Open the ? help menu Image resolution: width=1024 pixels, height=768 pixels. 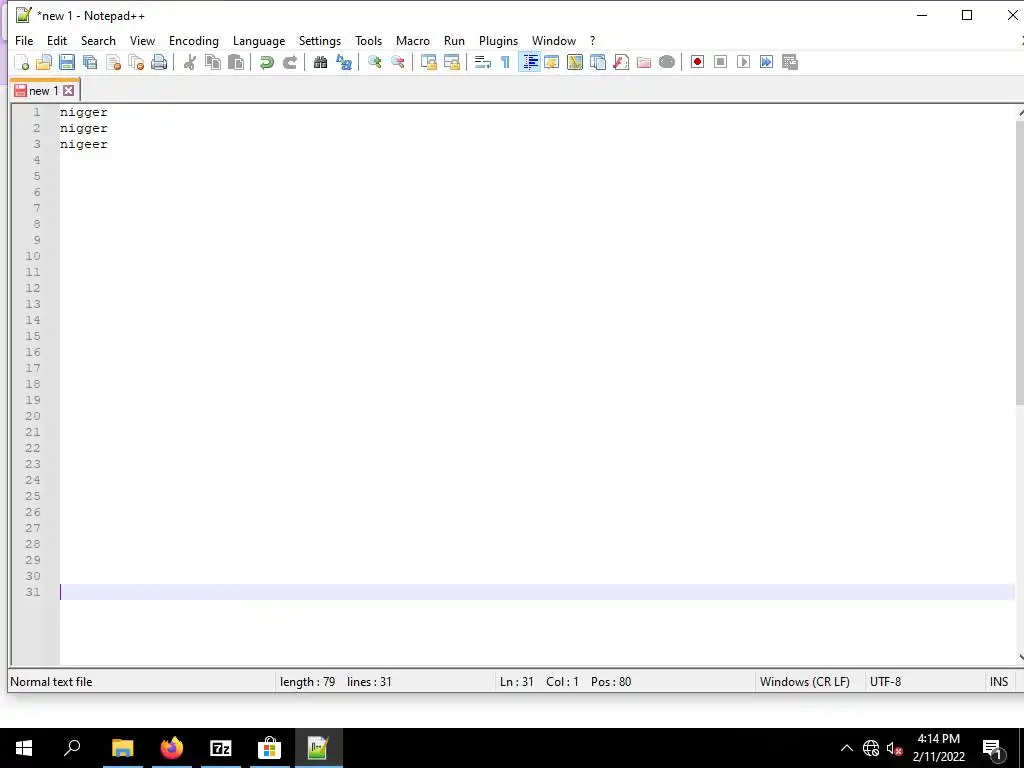pos(592,40)
